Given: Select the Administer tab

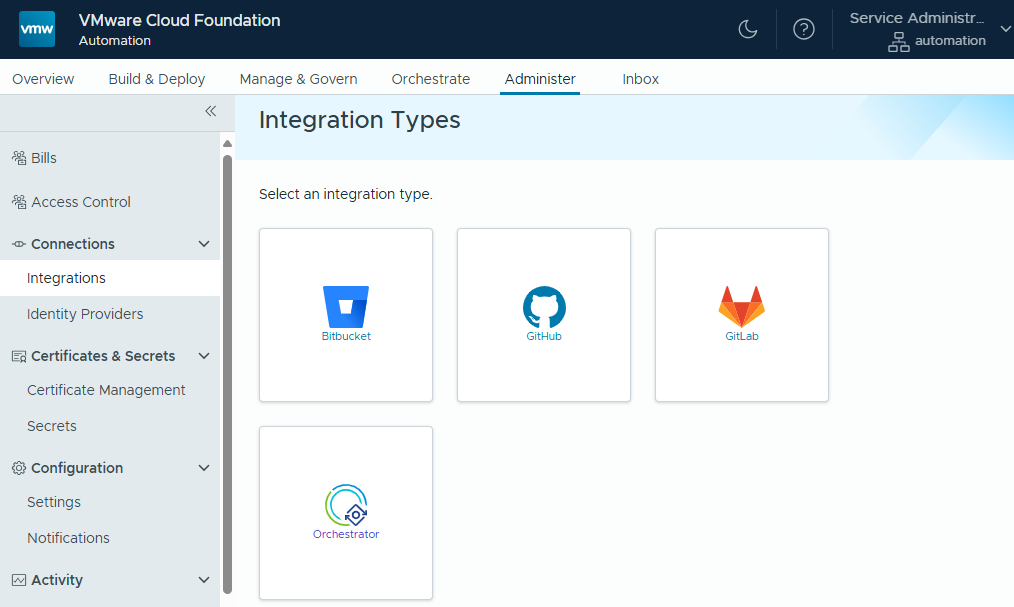Looking at the screenshot, I should (540, 79).
